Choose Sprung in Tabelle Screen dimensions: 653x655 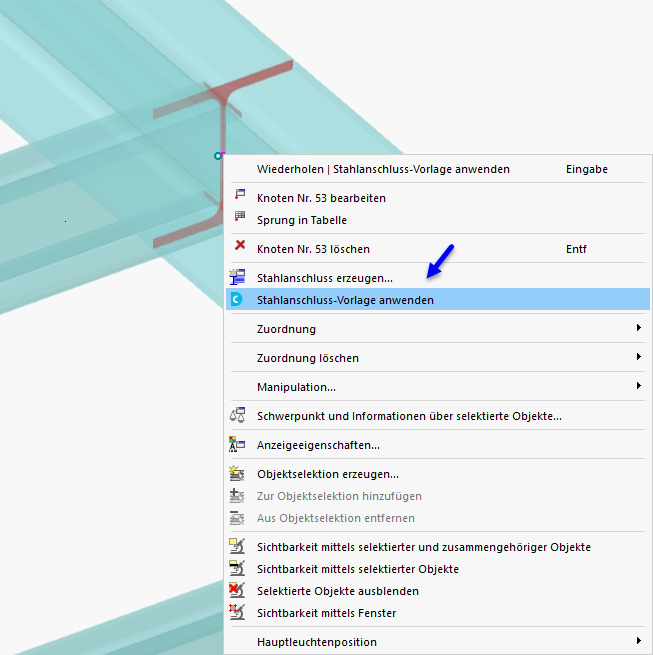tap(438, 220)
